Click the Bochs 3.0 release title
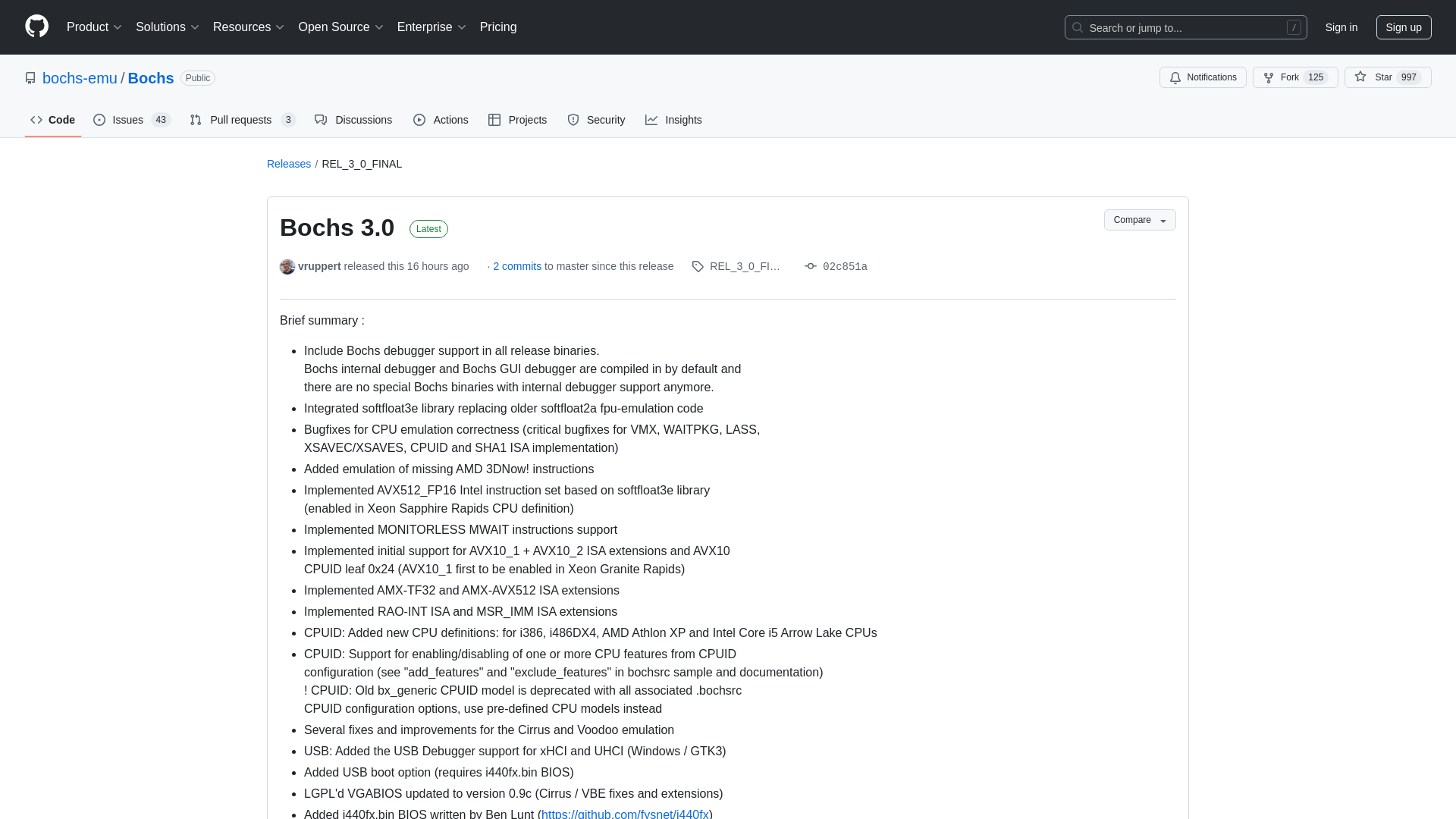 point(337,227)
